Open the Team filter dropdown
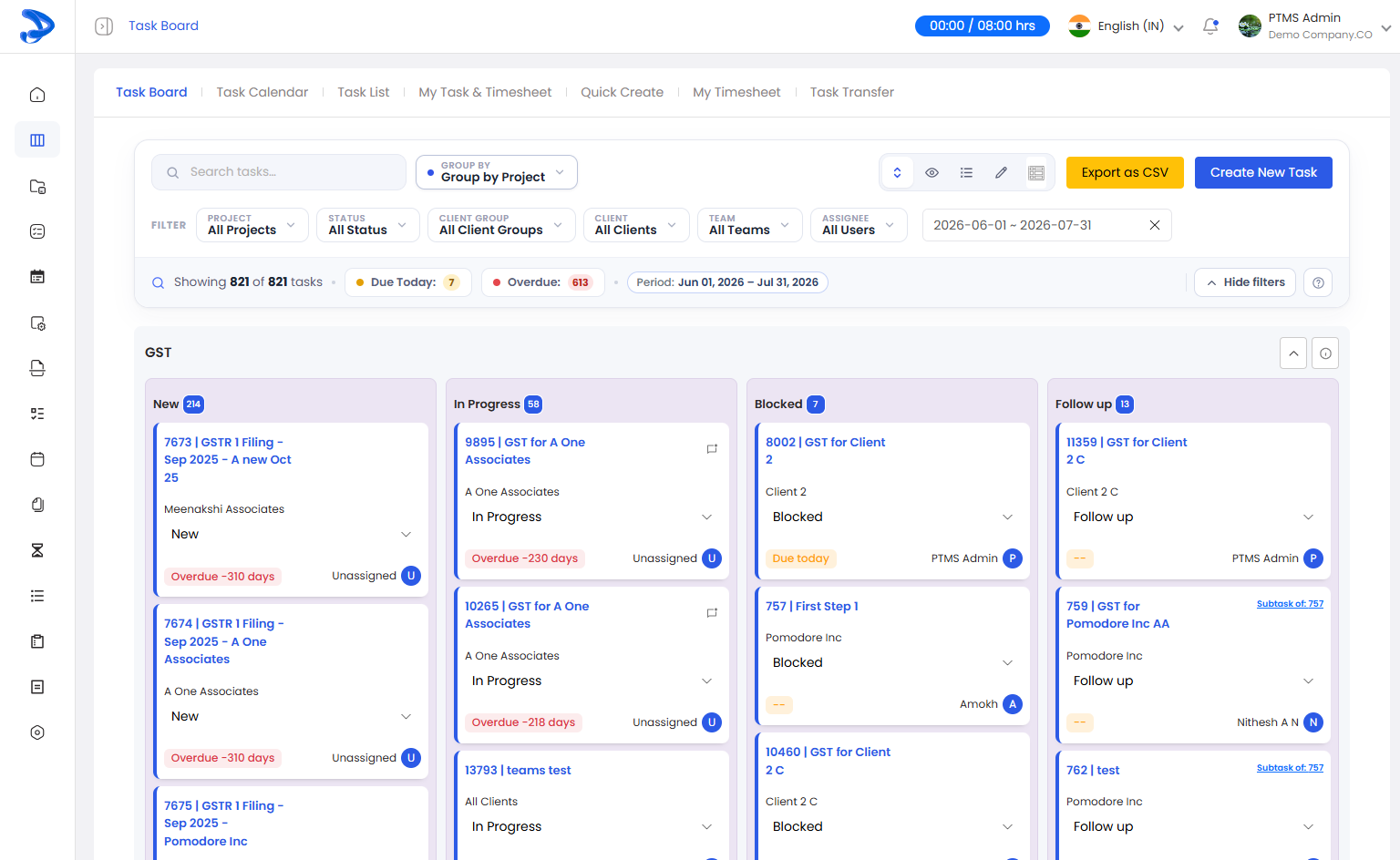 (750, 225)
